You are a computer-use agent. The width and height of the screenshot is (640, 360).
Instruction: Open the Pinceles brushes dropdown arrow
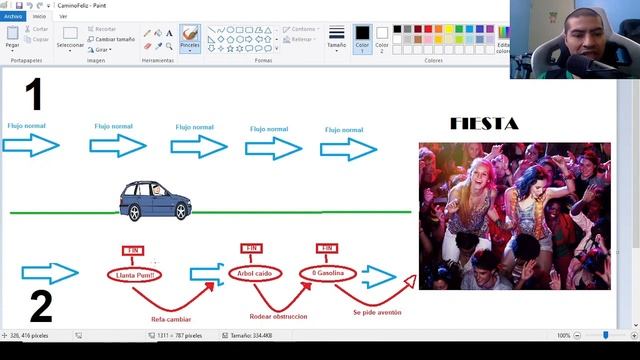(x=190, y=51)
